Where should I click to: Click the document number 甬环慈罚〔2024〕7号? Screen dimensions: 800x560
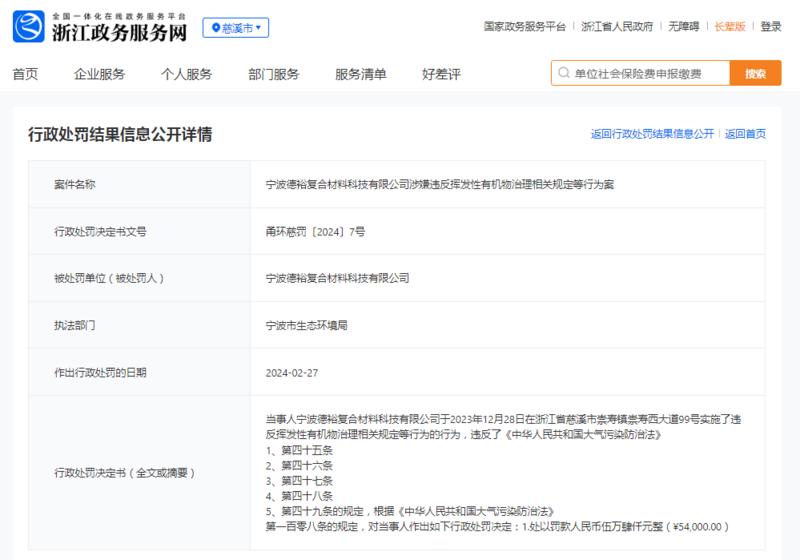click(315, 232)
